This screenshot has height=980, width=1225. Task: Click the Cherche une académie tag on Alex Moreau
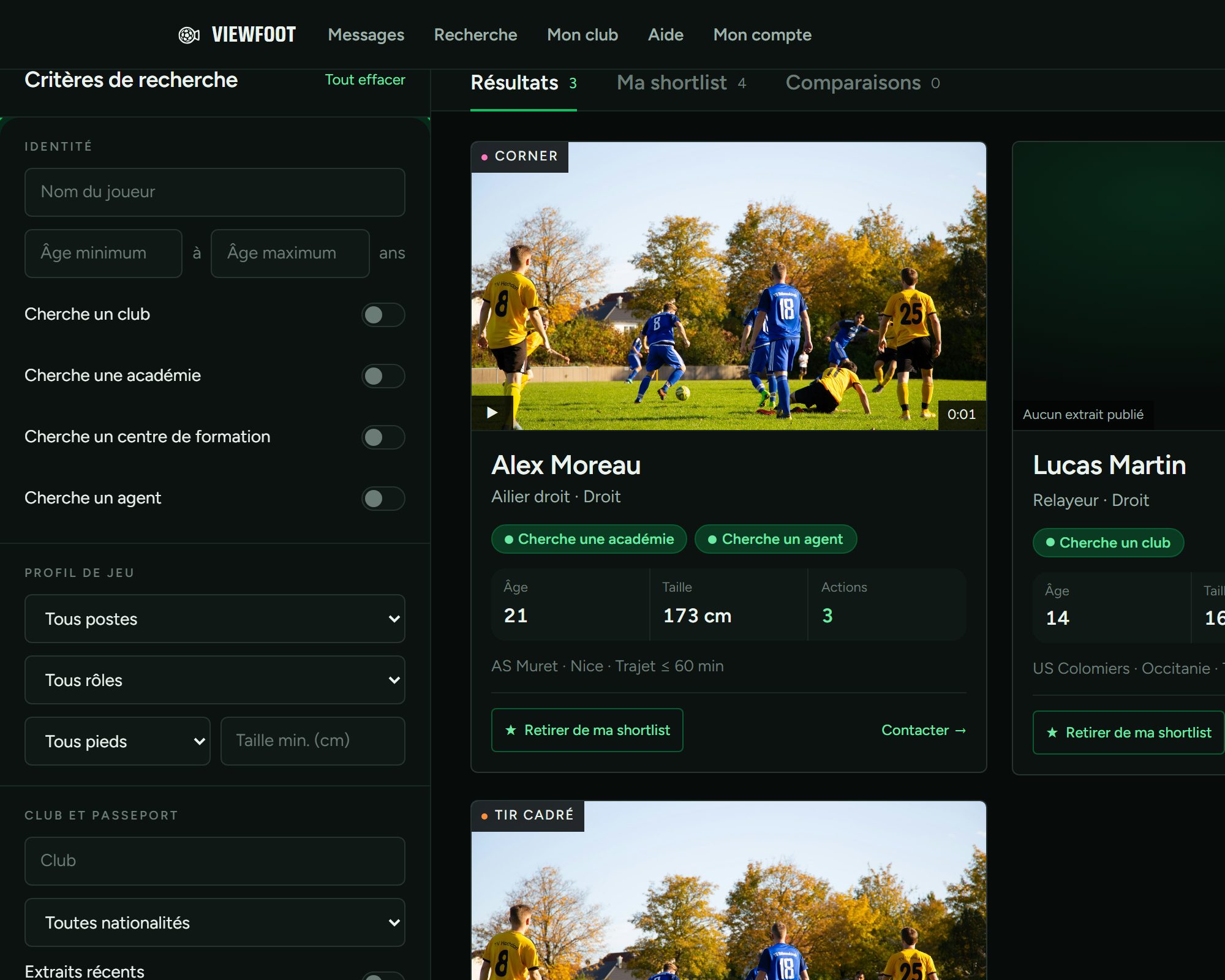(589, 539)
